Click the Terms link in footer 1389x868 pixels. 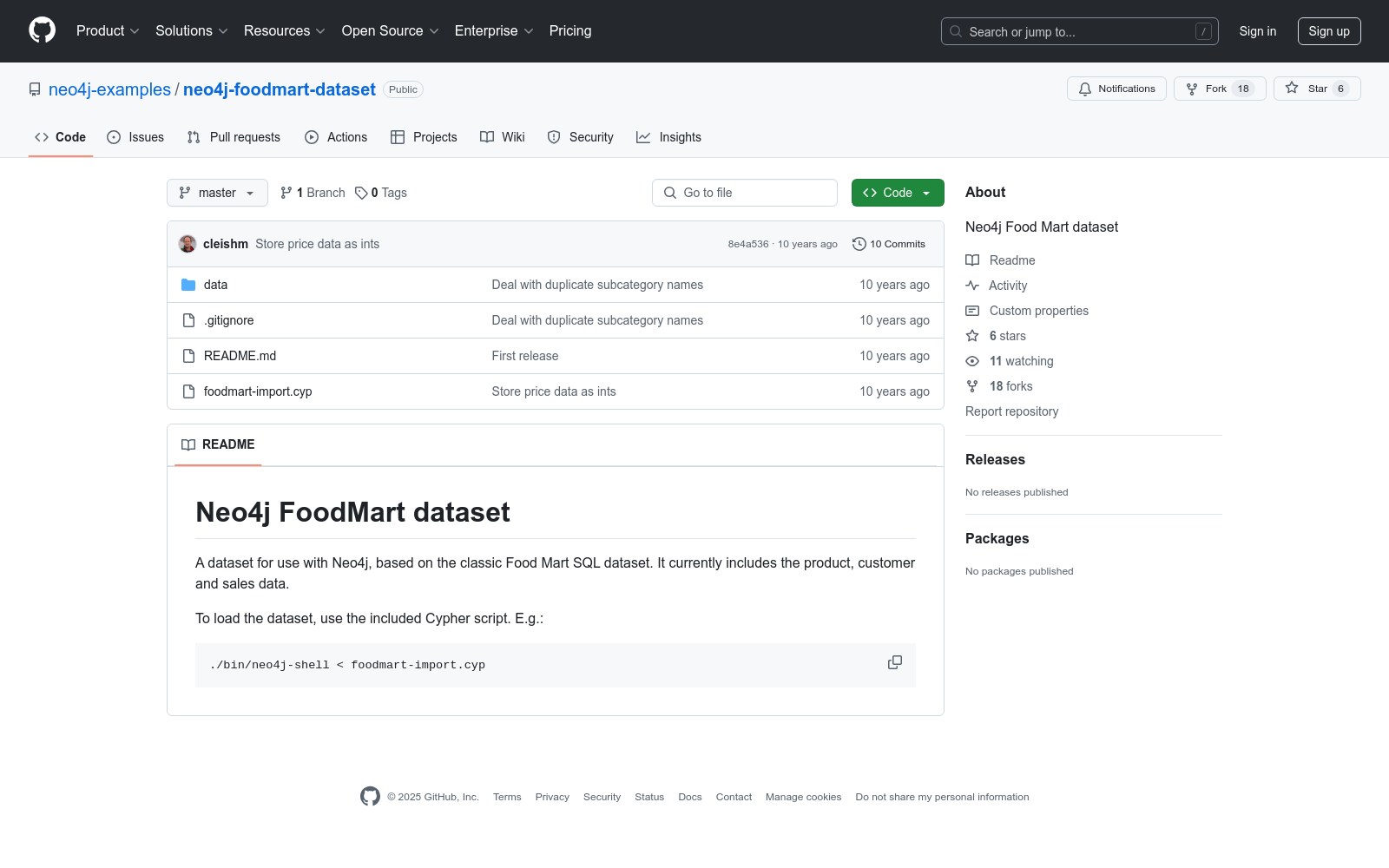507,797
